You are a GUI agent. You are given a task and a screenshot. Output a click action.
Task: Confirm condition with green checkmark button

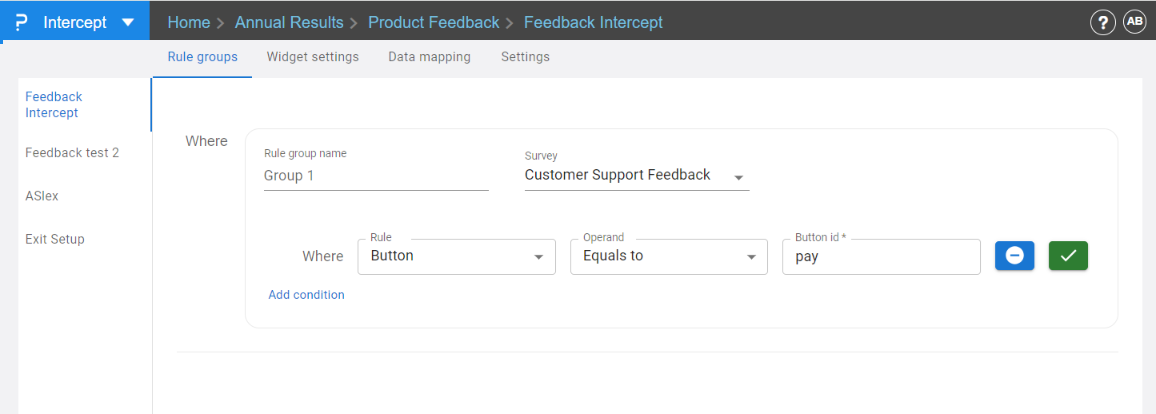1068,256
